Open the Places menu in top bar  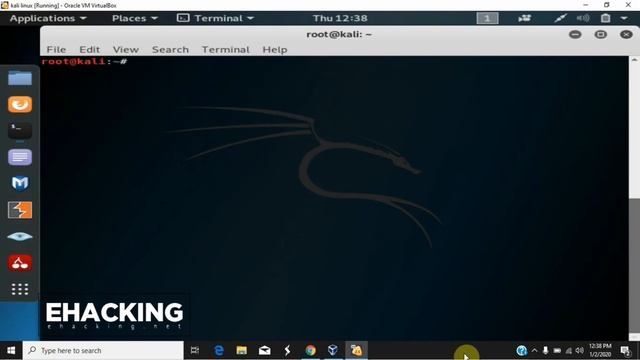pyautogui.click(x=135, y=18)
